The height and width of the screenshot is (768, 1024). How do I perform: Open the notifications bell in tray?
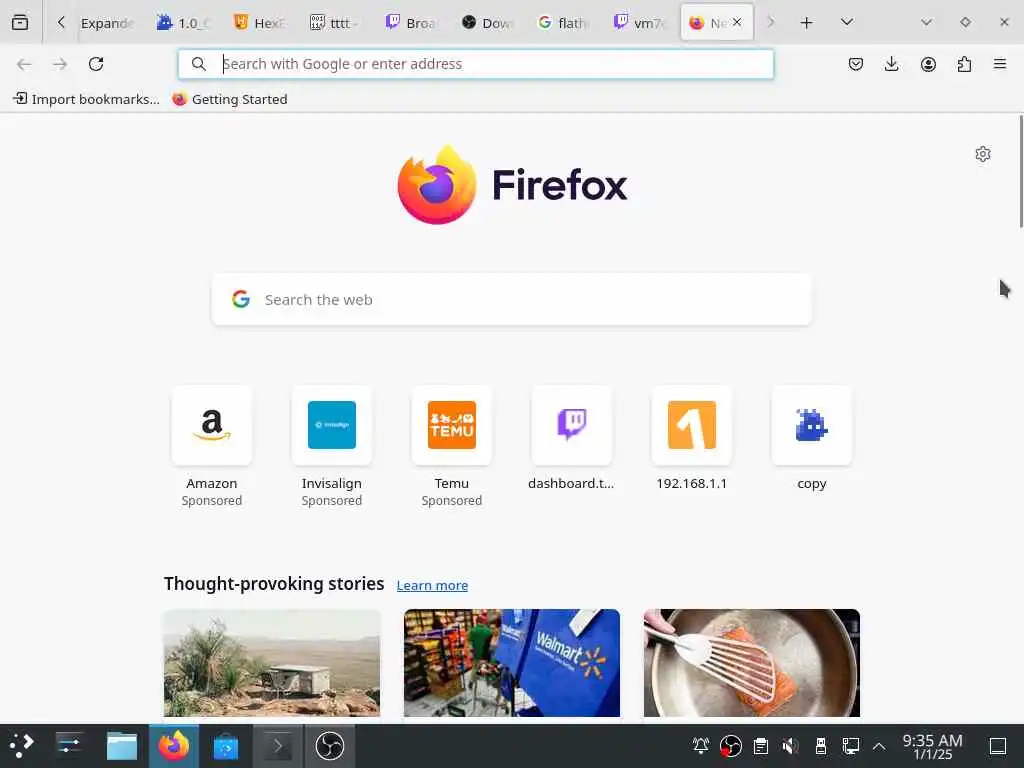701,746
